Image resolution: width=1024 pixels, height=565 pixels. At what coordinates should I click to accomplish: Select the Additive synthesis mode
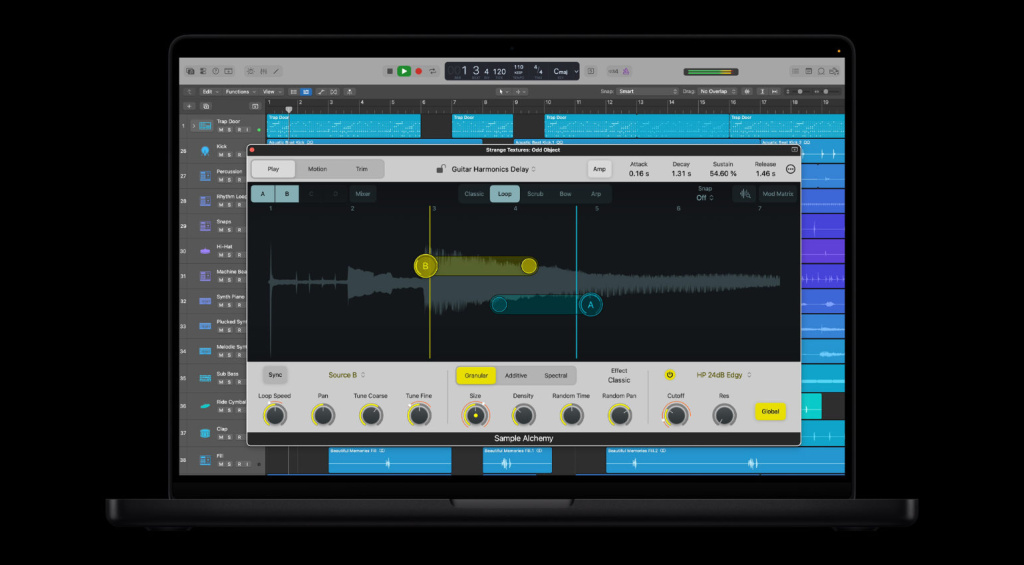point(516,376)
